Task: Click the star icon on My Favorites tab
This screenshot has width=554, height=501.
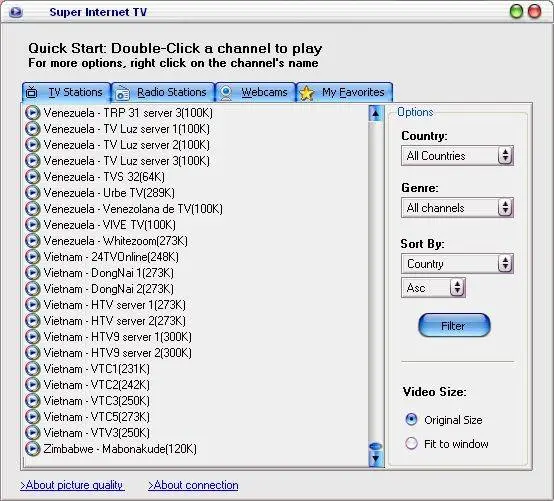Action: (307, 93)
